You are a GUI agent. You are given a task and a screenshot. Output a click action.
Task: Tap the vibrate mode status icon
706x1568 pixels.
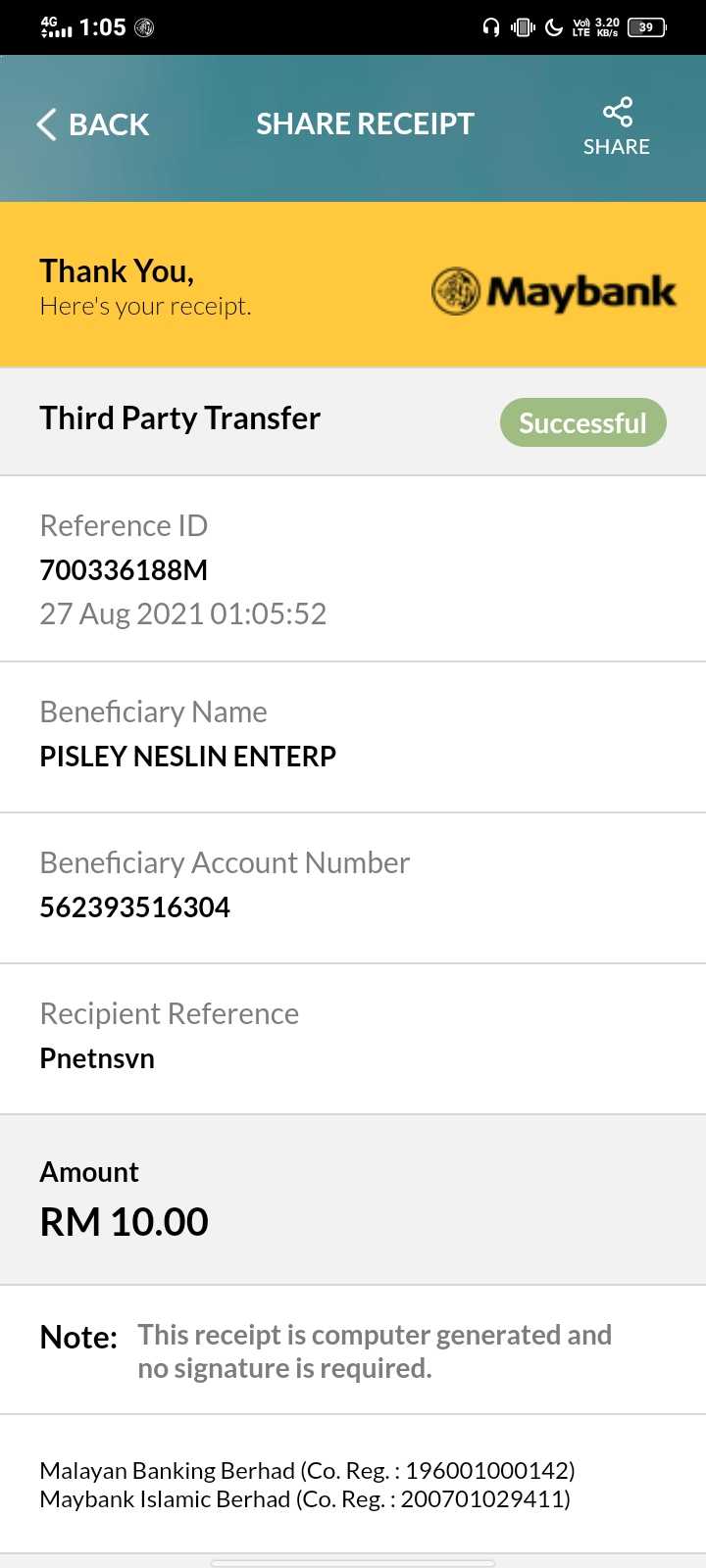523,27
